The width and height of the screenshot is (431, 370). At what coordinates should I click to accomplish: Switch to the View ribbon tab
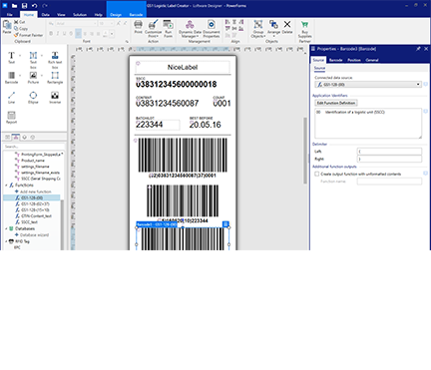coord(61,15)
